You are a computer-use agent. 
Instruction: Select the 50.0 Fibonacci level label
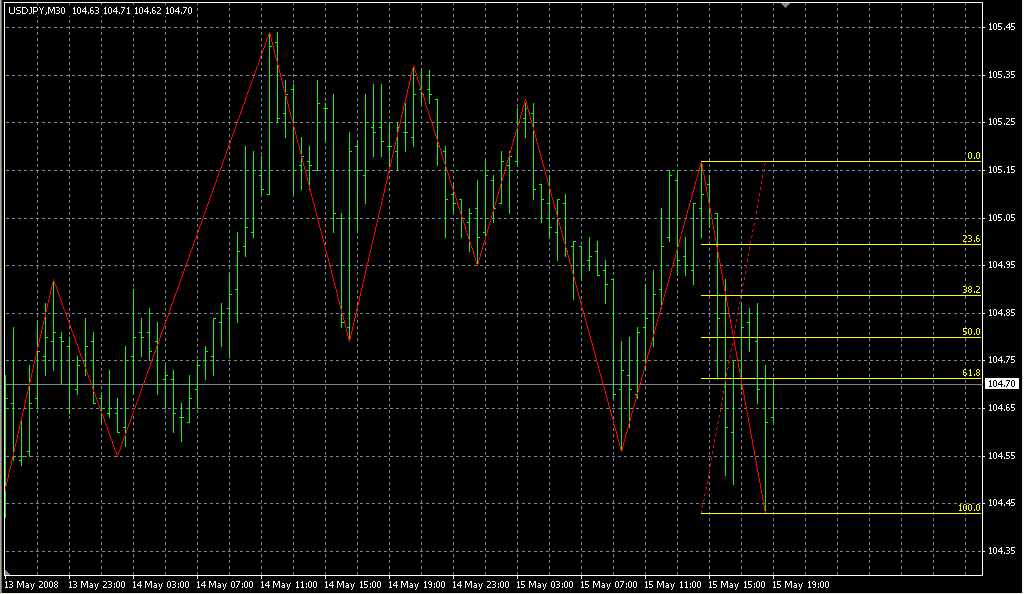(970, 332)
